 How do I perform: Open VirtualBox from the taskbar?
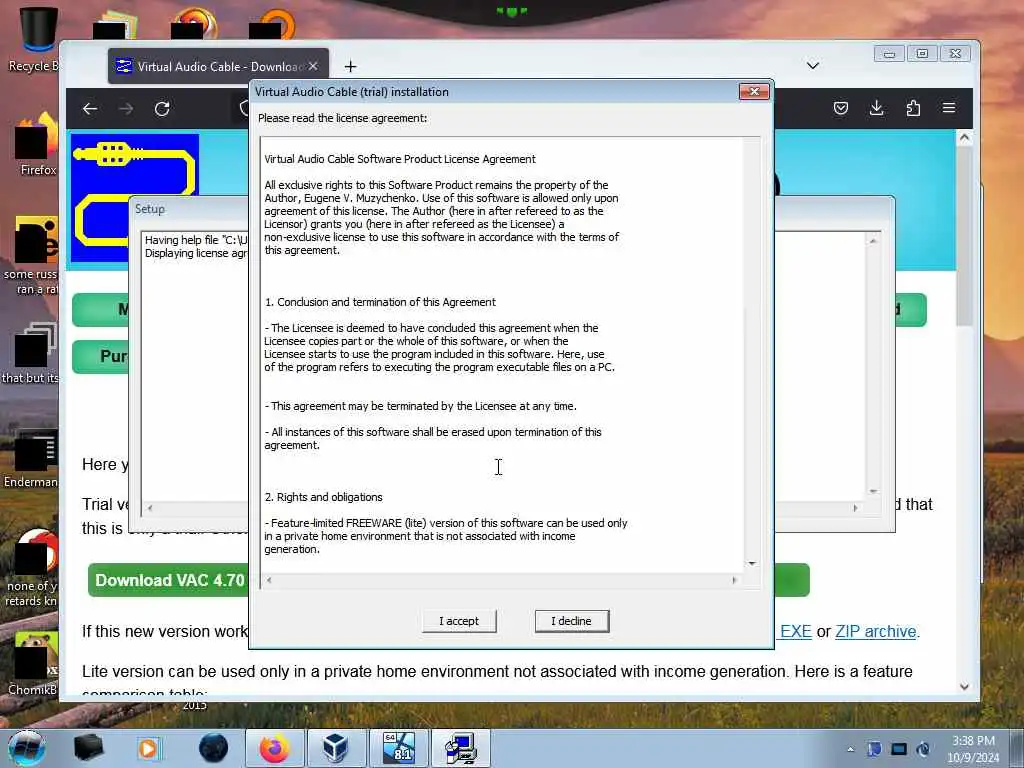(336, 748)
